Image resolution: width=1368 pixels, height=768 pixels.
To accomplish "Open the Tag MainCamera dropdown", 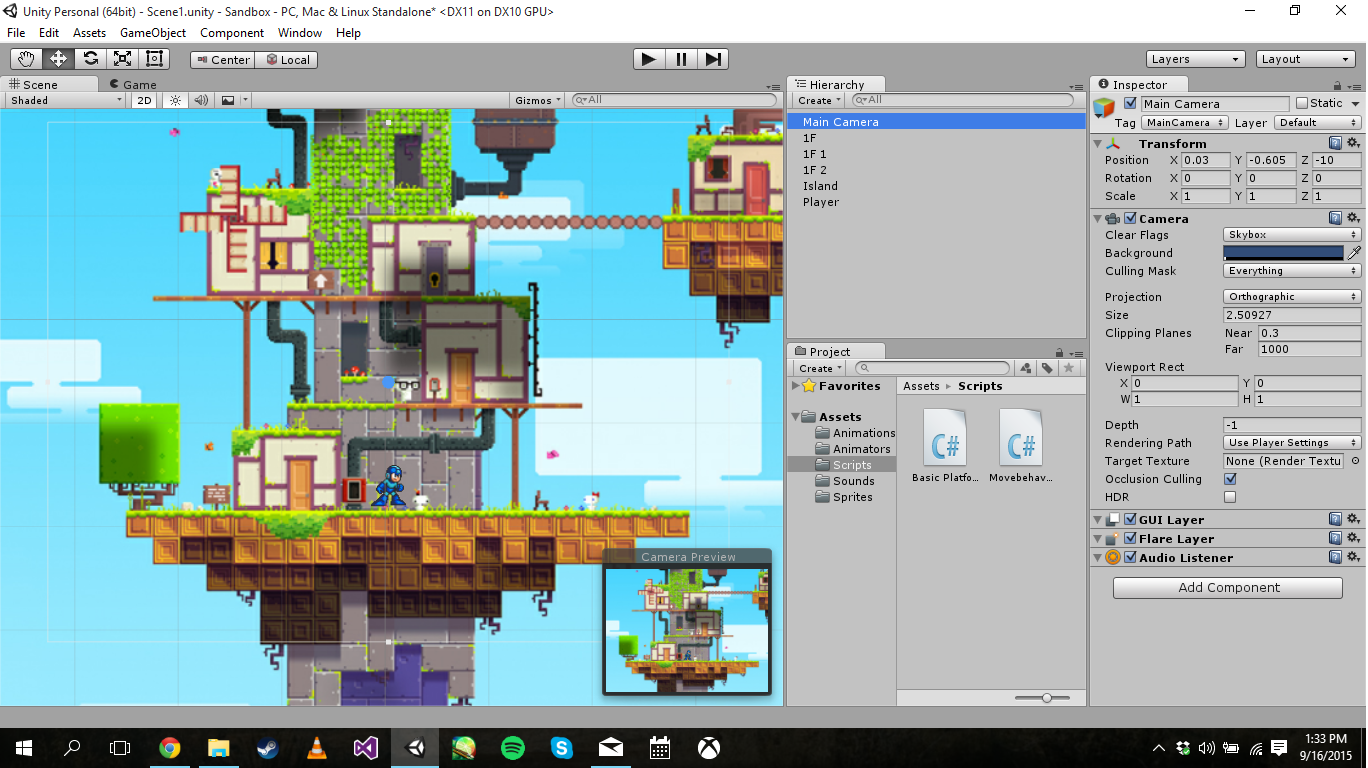I will tap(1186, 122).
